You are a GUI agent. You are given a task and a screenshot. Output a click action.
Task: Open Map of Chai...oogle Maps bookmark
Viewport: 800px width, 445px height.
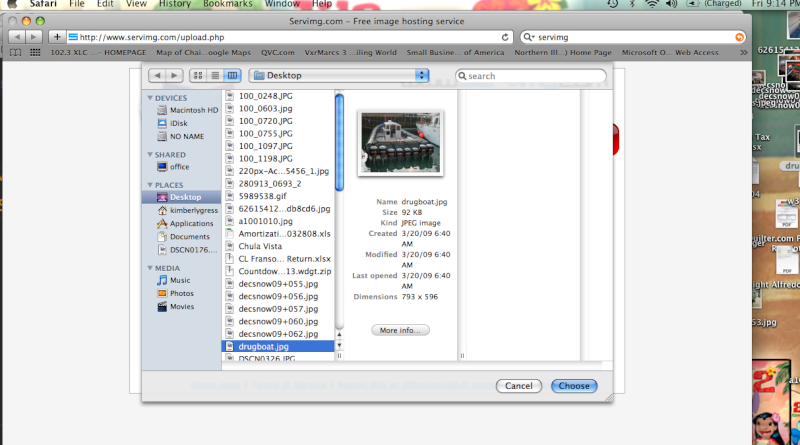pos(204,53)
